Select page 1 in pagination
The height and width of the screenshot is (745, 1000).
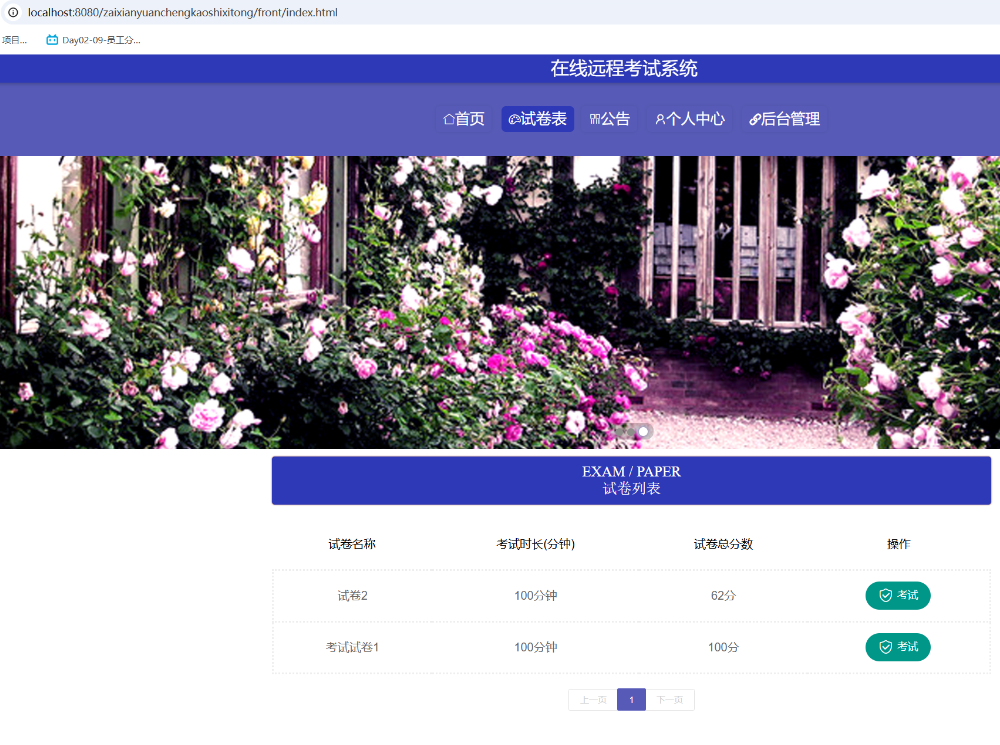pos(631,700)
